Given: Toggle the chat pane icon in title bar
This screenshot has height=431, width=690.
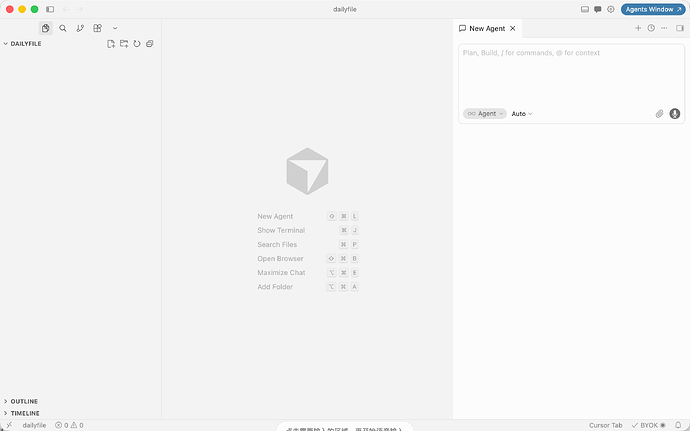Looking at the screenshot, I should [x=598, y=9].
